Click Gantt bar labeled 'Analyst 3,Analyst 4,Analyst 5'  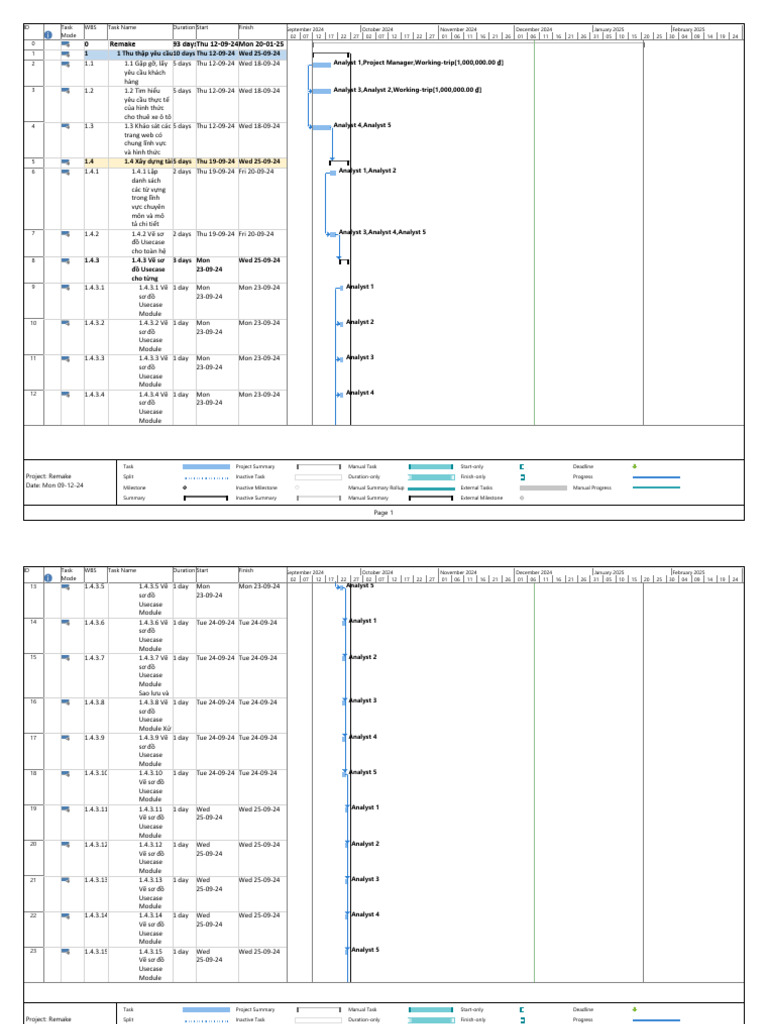click(333, 234)
